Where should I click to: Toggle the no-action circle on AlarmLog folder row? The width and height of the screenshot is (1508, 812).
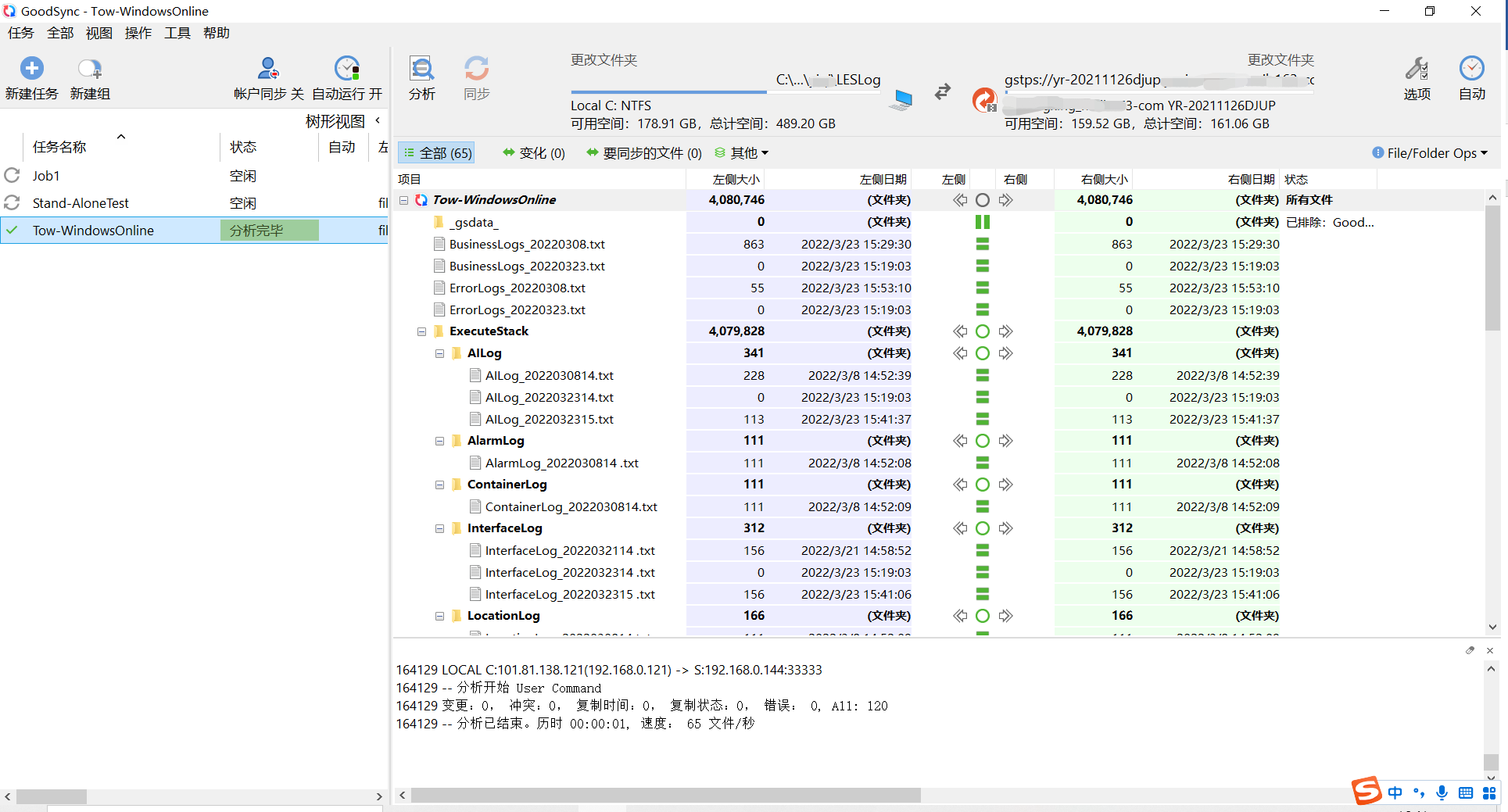coord(983,441)
